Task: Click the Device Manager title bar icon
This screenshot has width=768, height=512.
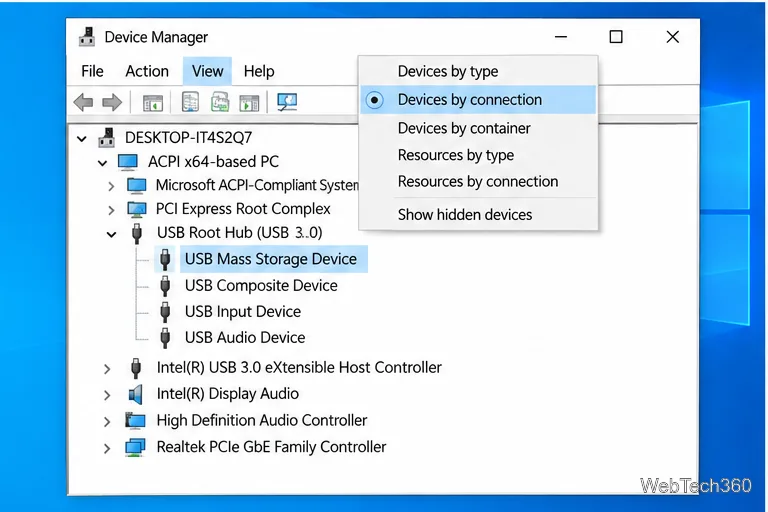Action: (x=87, y=37)
